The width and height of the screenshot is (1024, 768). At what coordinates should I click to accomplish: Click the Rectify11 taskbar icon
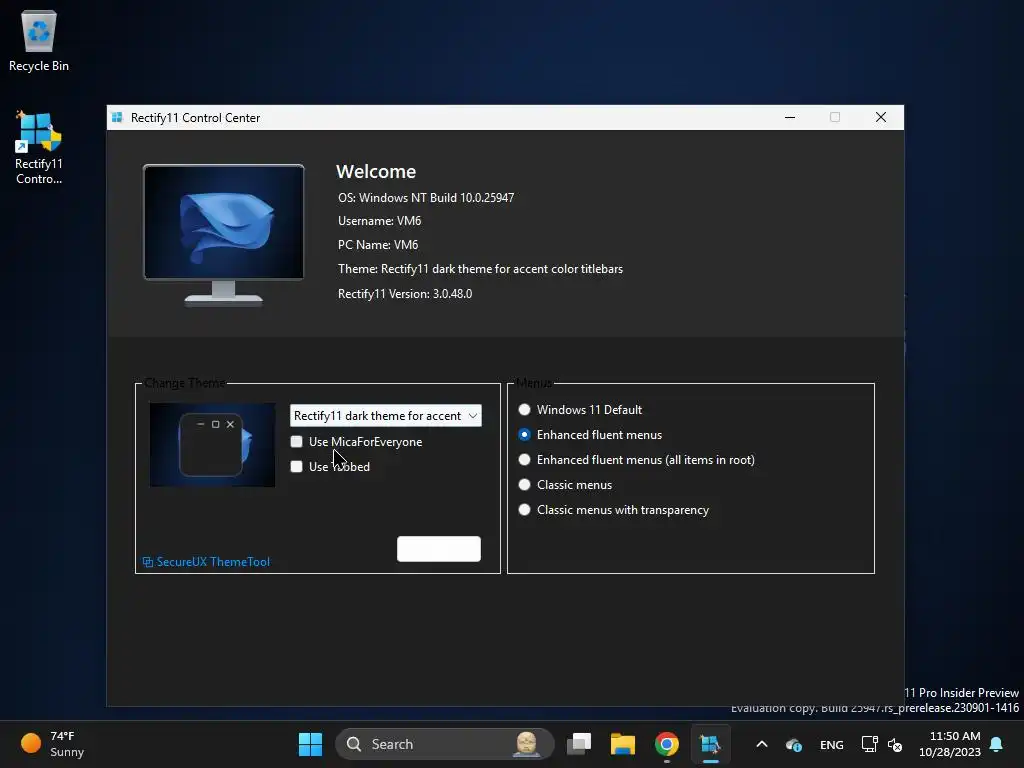click(710, 744)
